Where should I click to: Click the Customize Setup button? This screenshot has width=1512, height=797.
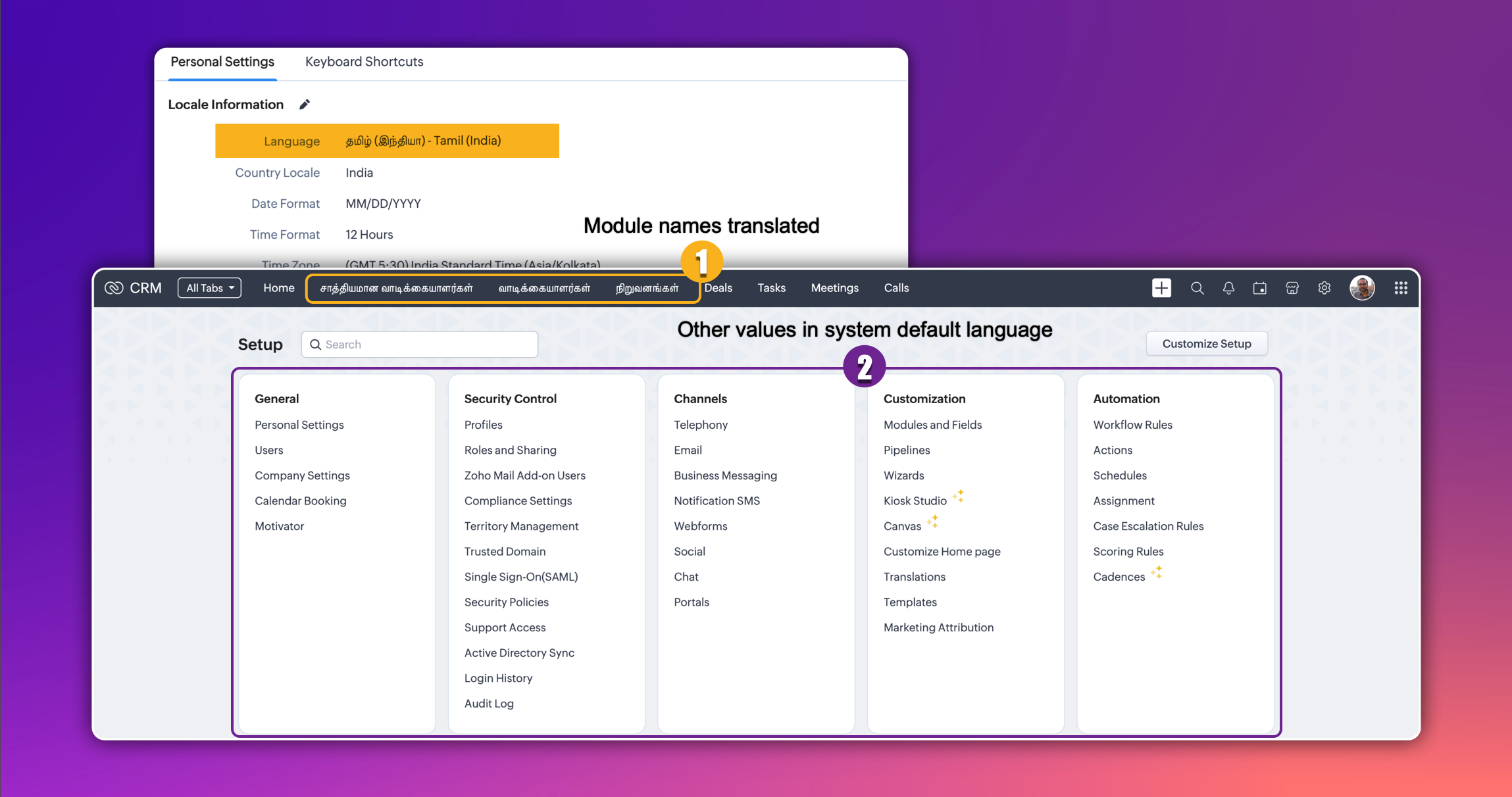(1206, 344)
